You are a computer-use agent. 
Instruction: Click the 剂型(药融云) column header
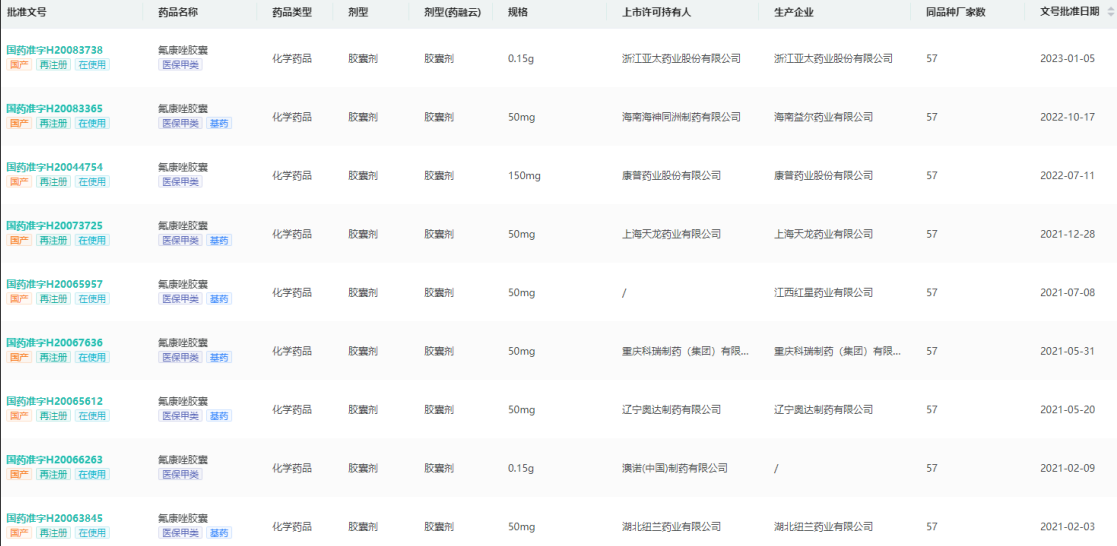pyautogui.click(x=450, y=12)
